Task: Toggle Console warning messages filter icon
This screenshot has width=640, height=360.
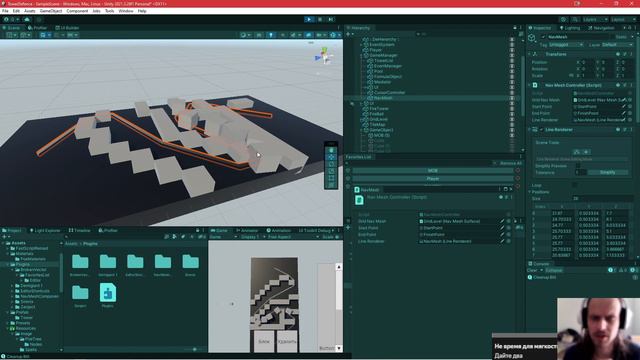Action: (622, 270)
